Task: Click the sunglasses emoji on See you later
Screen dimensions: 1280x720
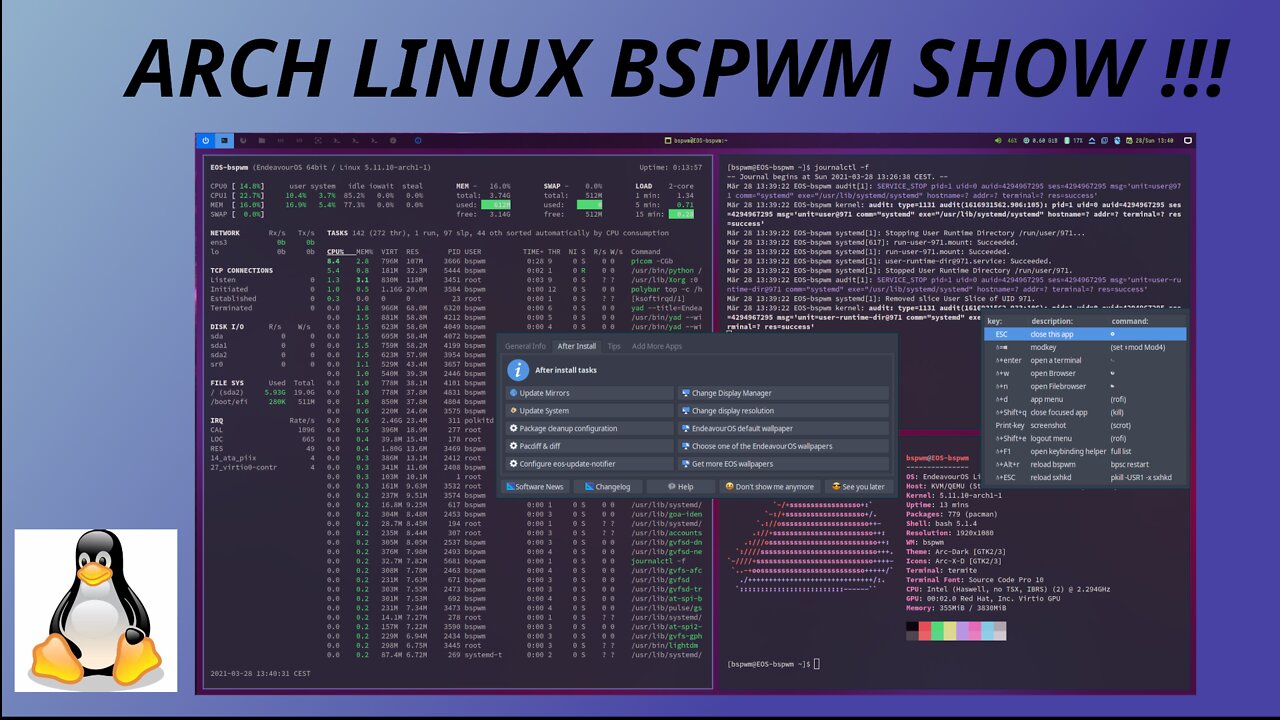Action: (836, 487)
